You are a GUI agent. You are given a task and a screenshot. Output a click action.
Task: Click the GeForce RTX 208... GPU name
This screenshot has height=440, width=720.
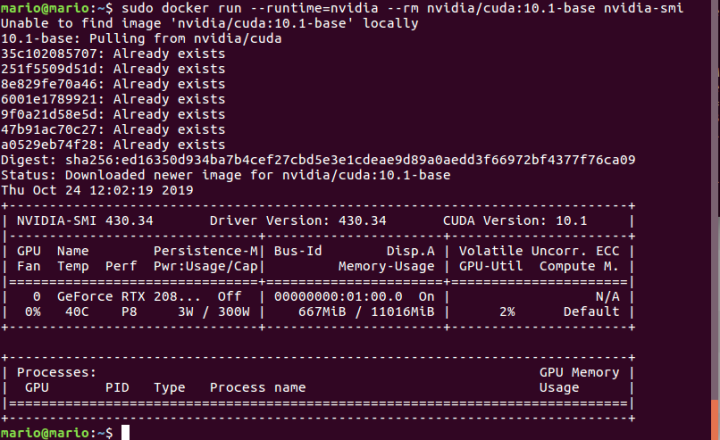[129, 297]
